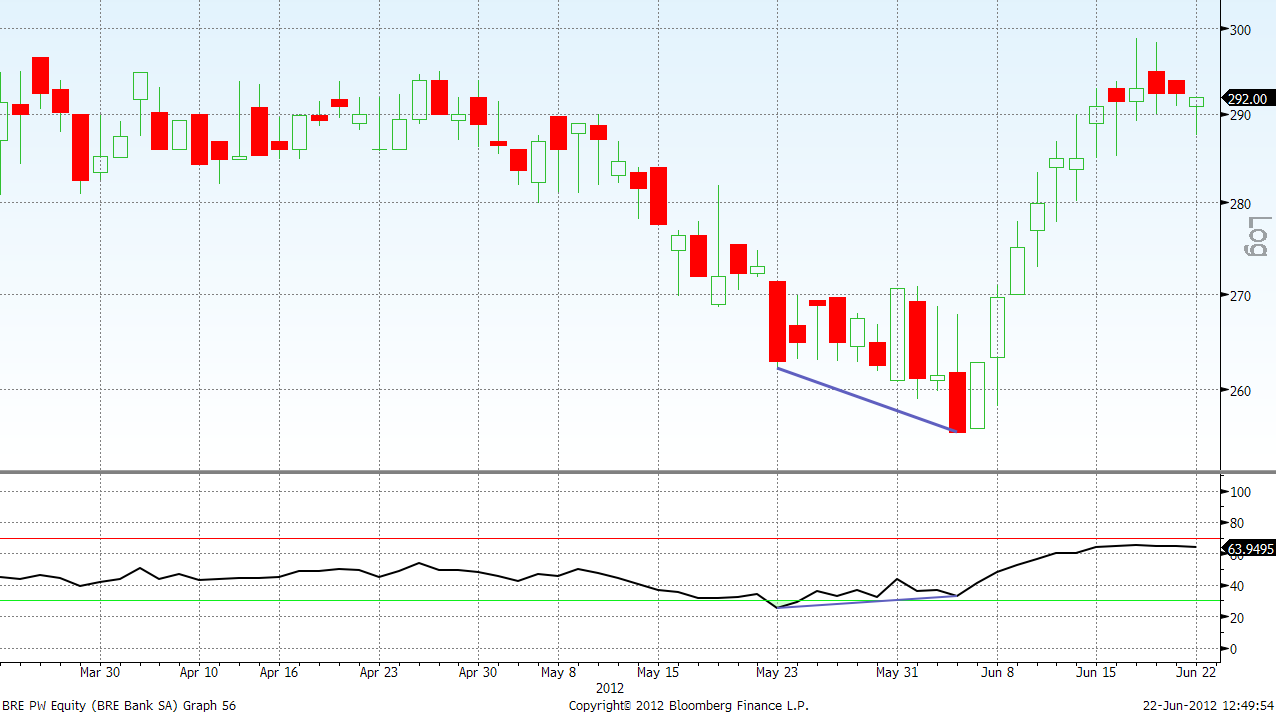Click the 290 price axis label
Screen dimensions: 1276x714
pos(1240,116)
